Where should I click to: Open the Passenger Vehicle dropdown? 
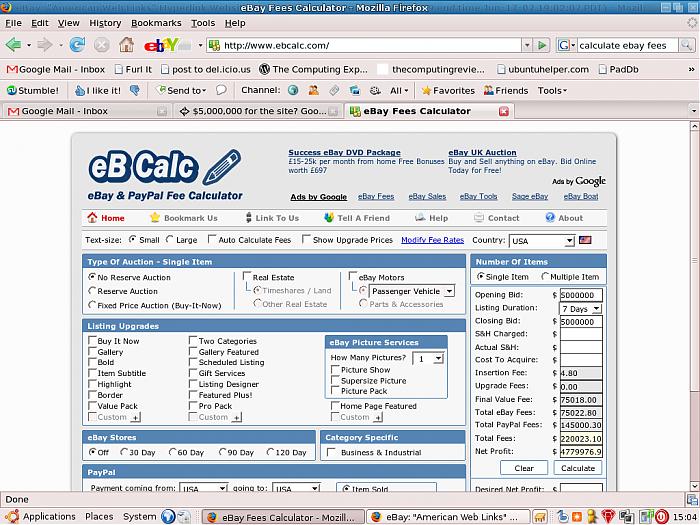412,291
